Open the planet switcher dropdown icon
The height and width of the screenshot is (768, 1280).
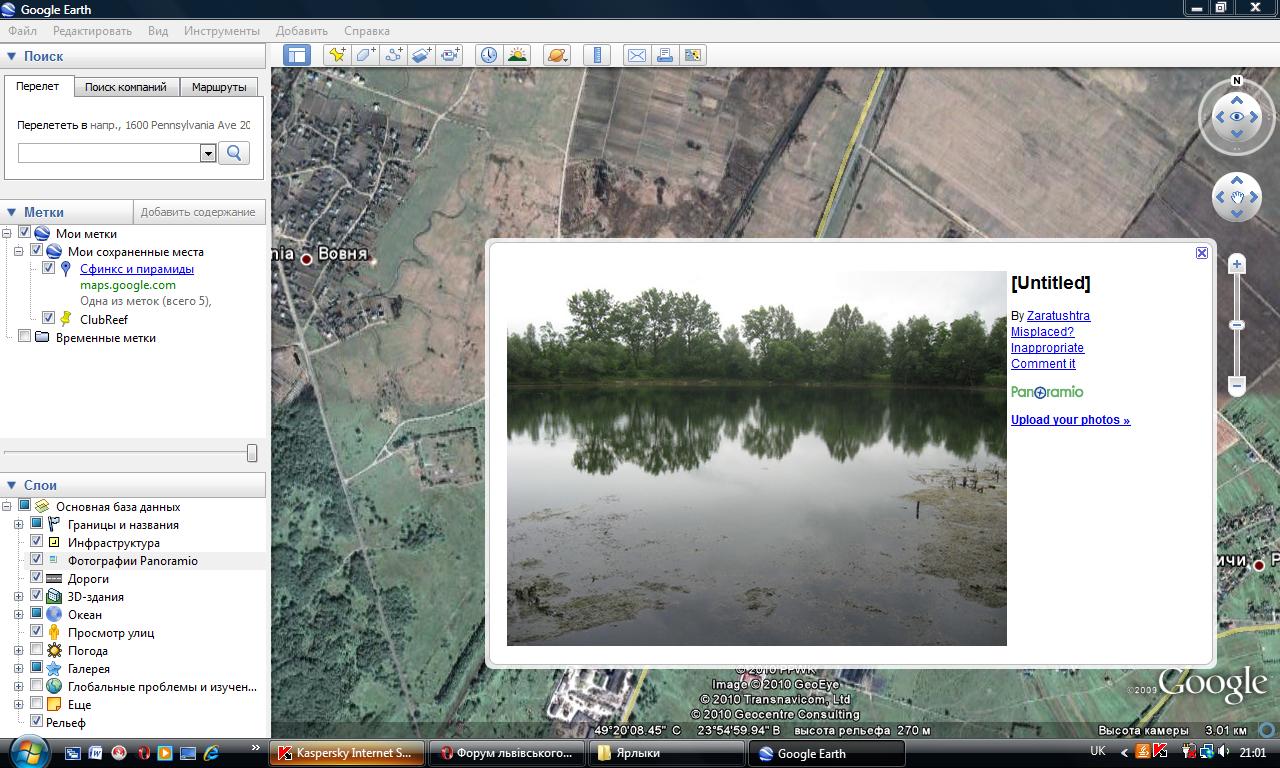pyautogui.click(x=557, y=55)
